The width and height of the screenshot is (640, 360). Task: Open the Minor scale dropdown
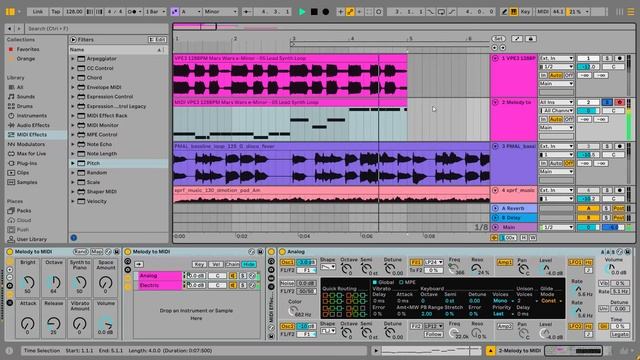(220, 12)
